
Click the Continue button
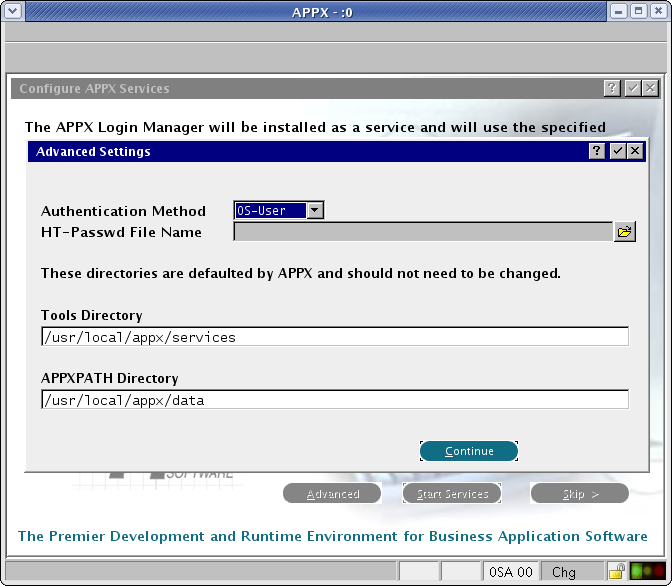click(x=469, y=451)
